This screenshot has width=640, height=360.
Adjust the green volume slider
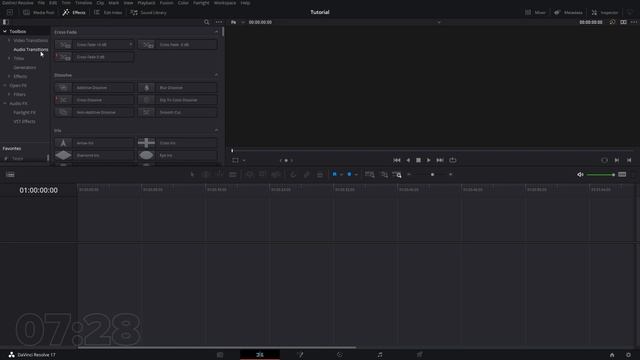coord(600,175)
